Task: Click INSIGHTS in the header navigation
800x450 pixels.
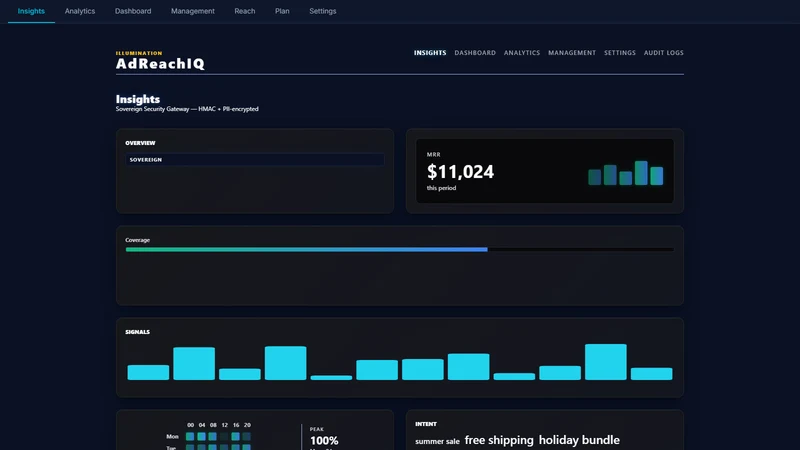Action: tap(430, 53)
